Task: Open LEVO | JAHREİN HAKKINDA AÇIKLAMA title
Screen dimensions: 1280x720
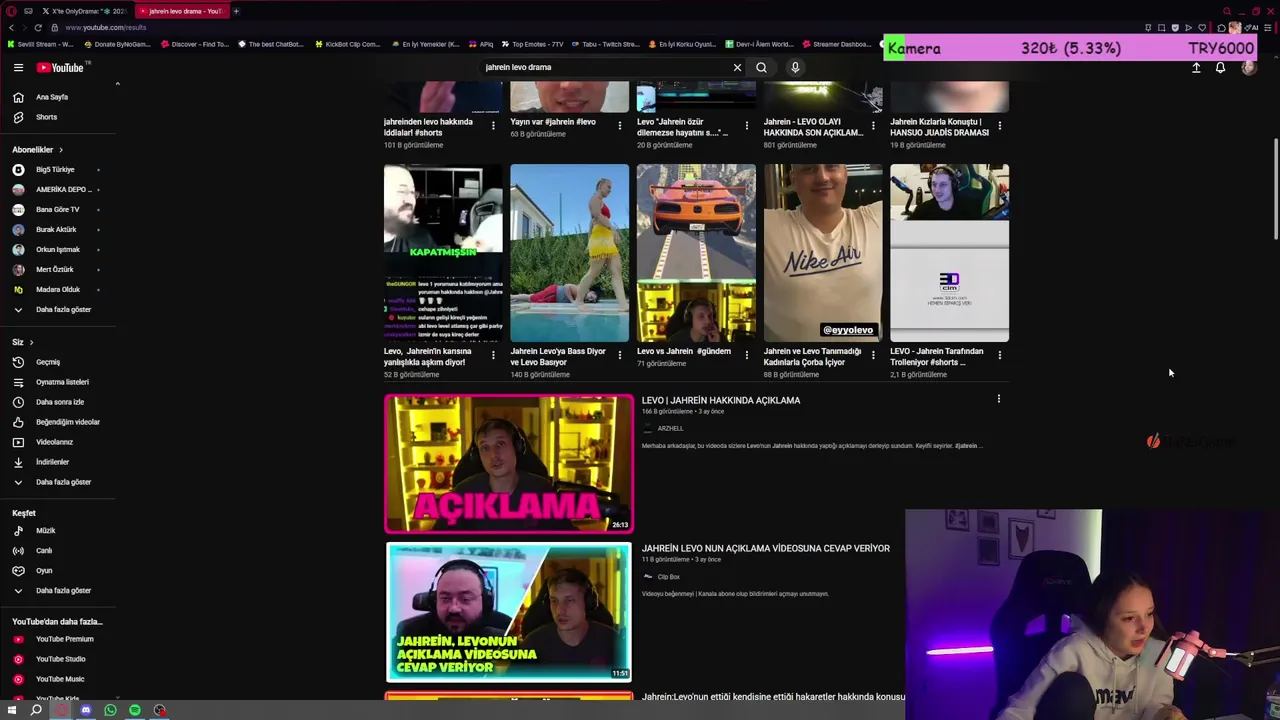Action: [720, 400]
